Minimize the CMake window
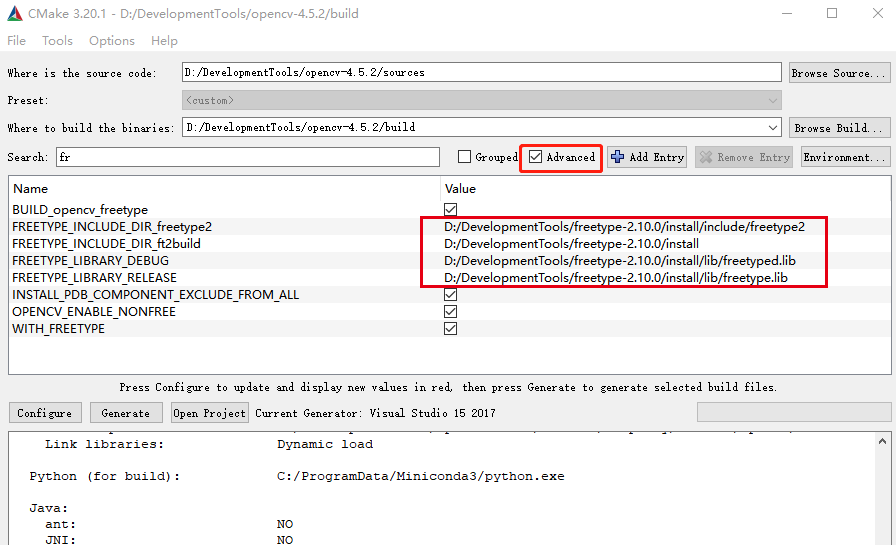 point(787,13)
